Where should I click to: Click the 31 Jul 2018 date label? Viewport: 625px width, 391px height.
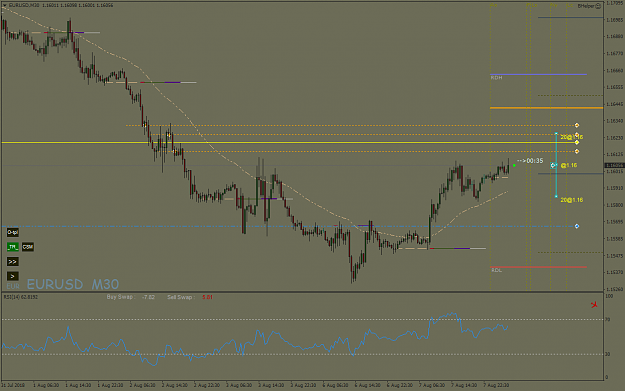tap(13, 385)
